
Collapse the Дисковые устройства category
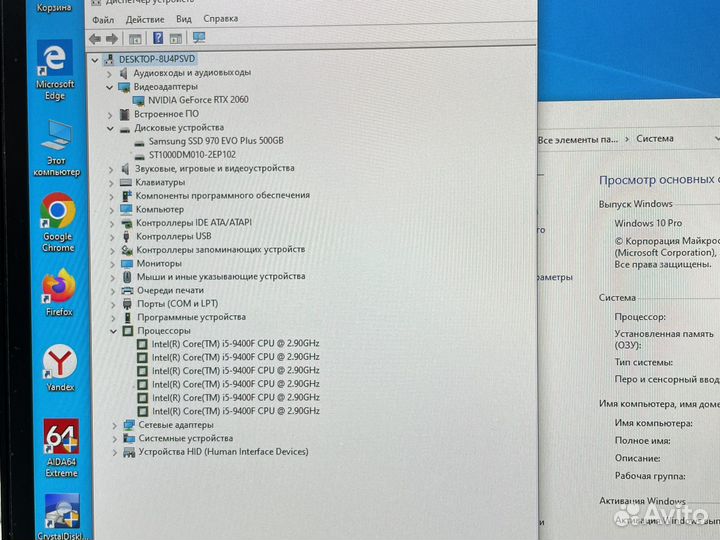tap(110, 129)
